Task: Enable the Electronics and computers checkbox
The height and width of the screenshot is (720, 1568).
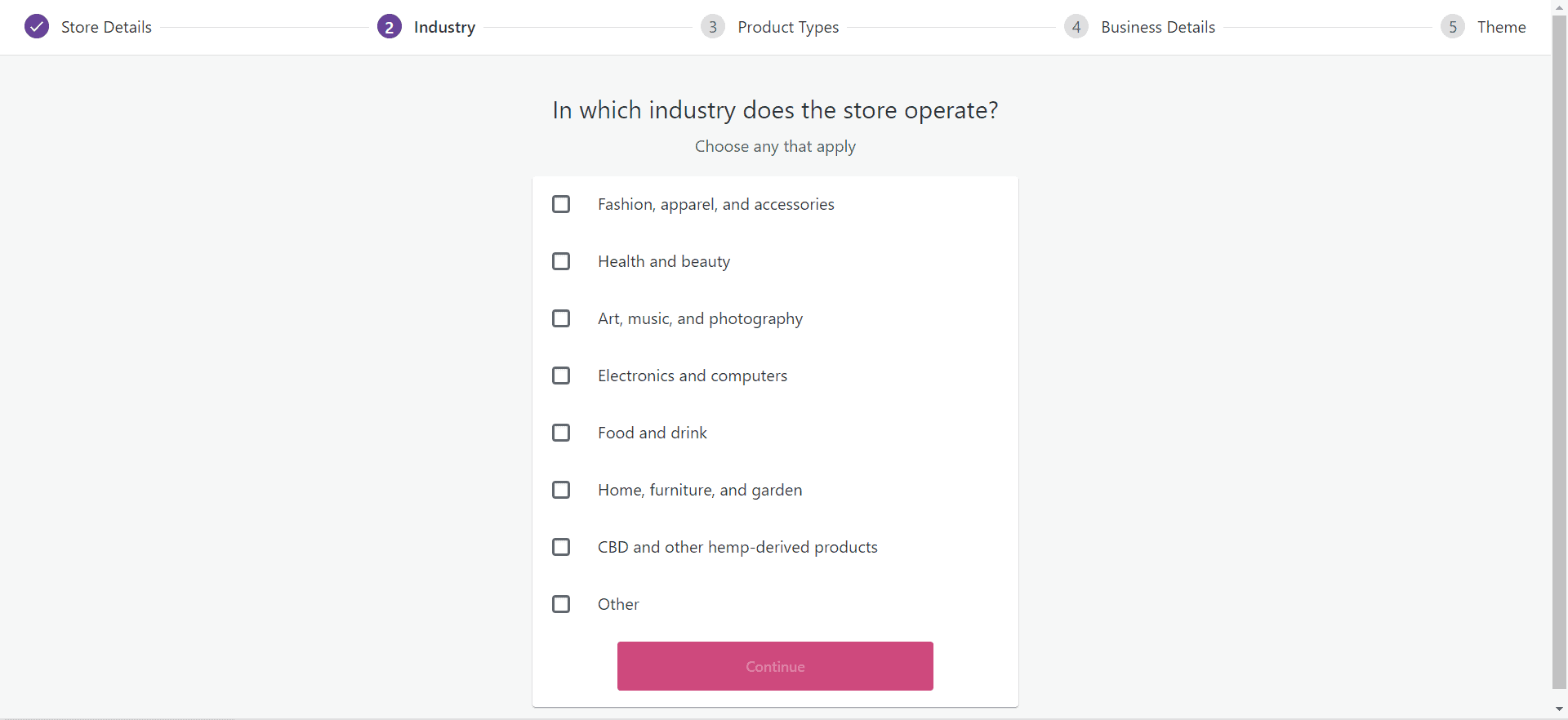Action: [561, 376]
